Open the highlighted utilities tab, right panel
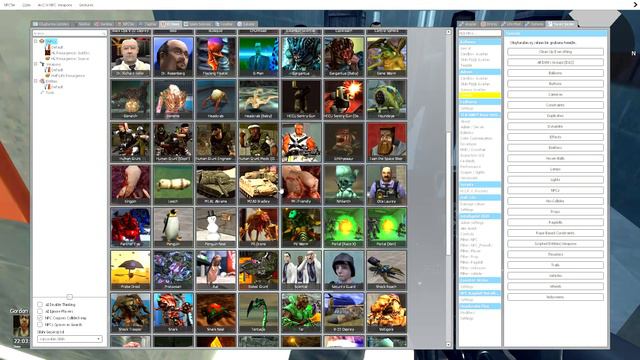 [x=562, y=24]
